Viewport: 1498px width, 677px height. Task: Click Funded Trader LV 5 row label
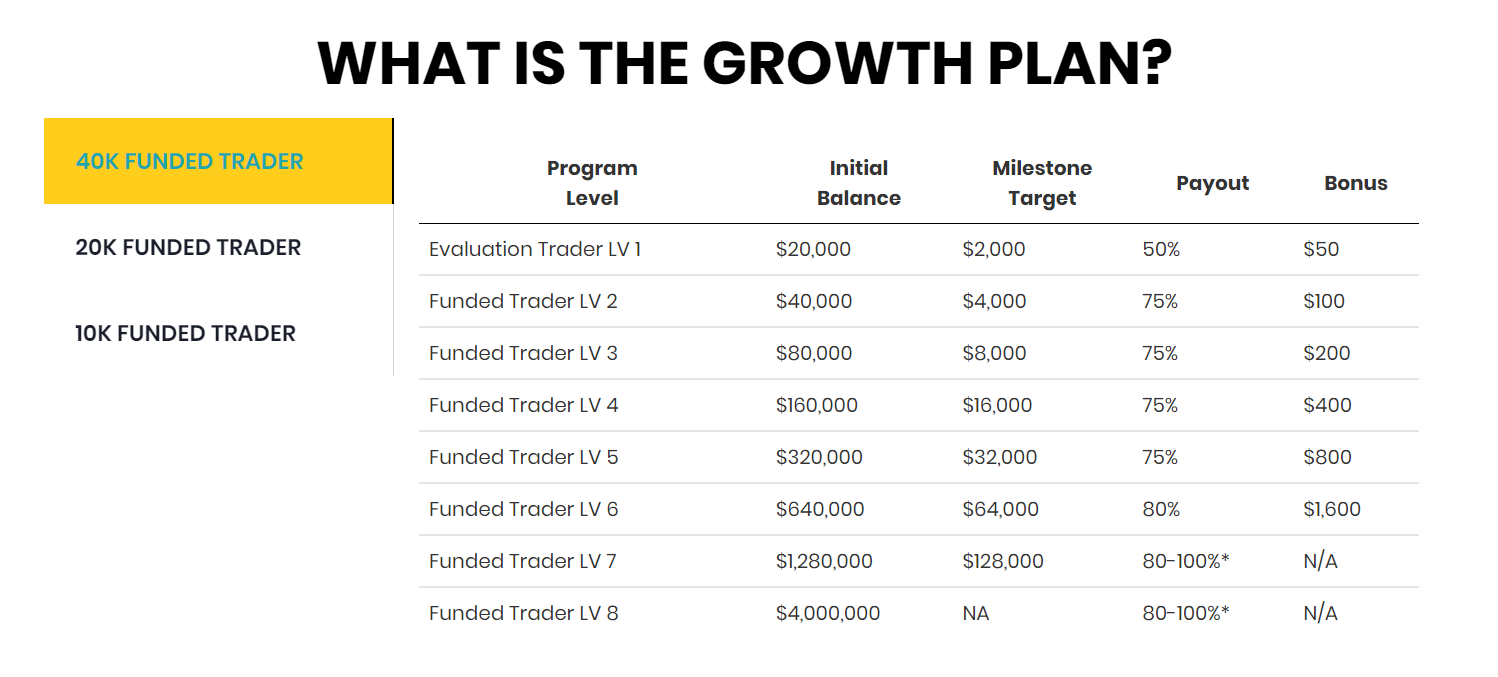(x=523, y=457)
